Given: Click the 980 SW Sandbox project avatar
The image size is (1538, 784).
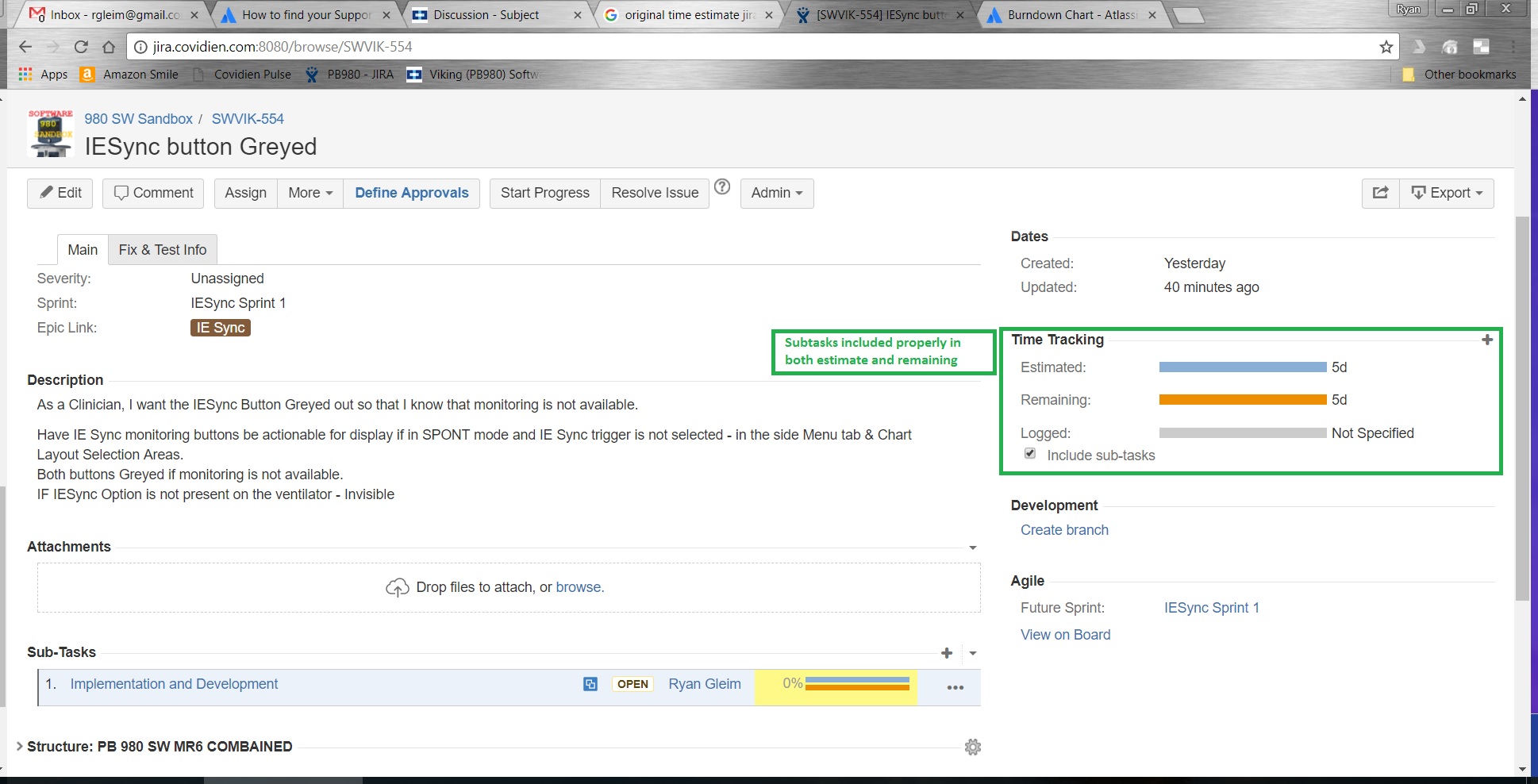Looking at the screenshot, I should click(x=51, y=133).
